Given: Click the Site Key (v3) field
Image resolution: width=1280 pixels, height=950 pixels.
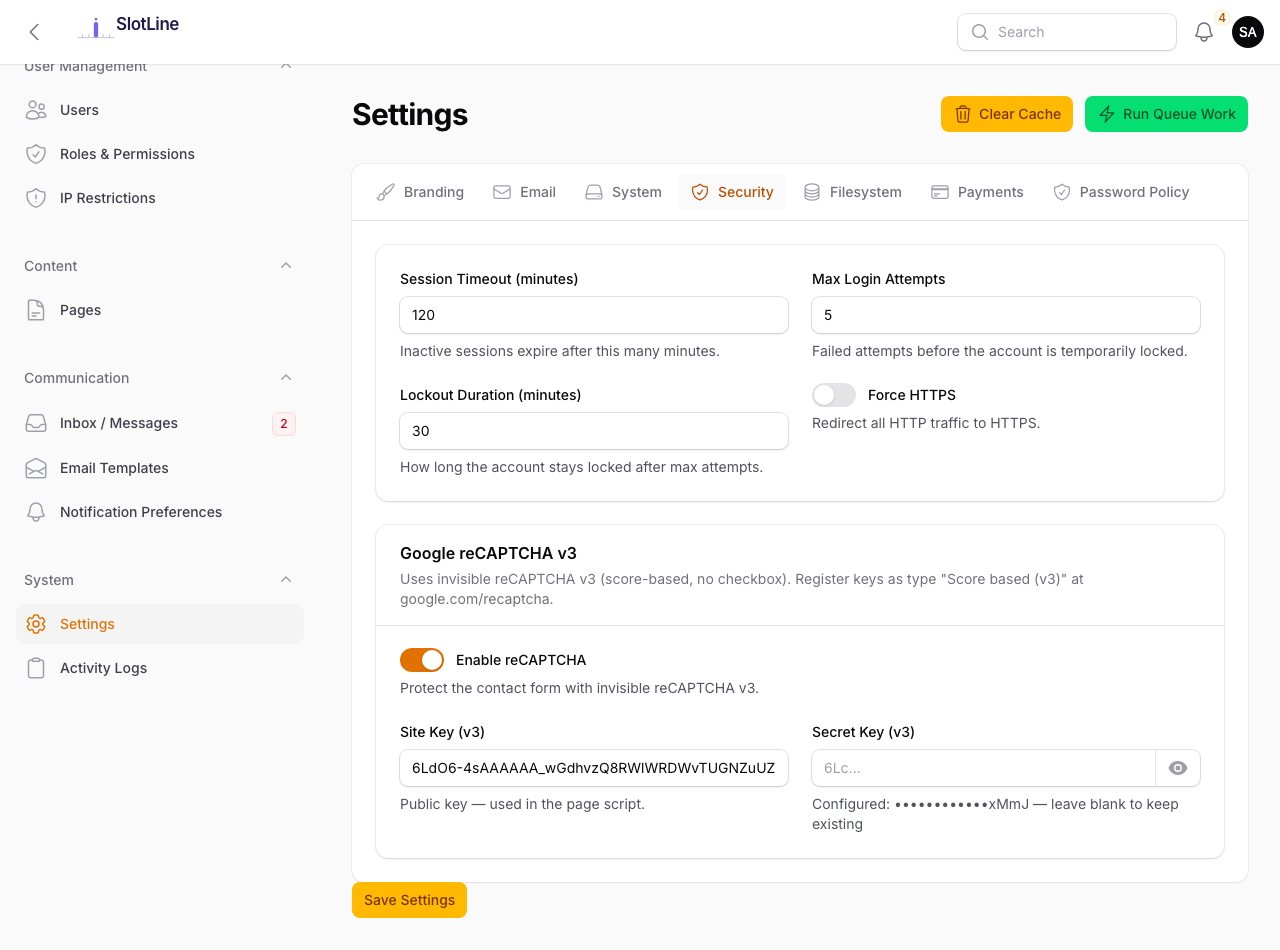Looking at the screenshot, I should (594, 768).
